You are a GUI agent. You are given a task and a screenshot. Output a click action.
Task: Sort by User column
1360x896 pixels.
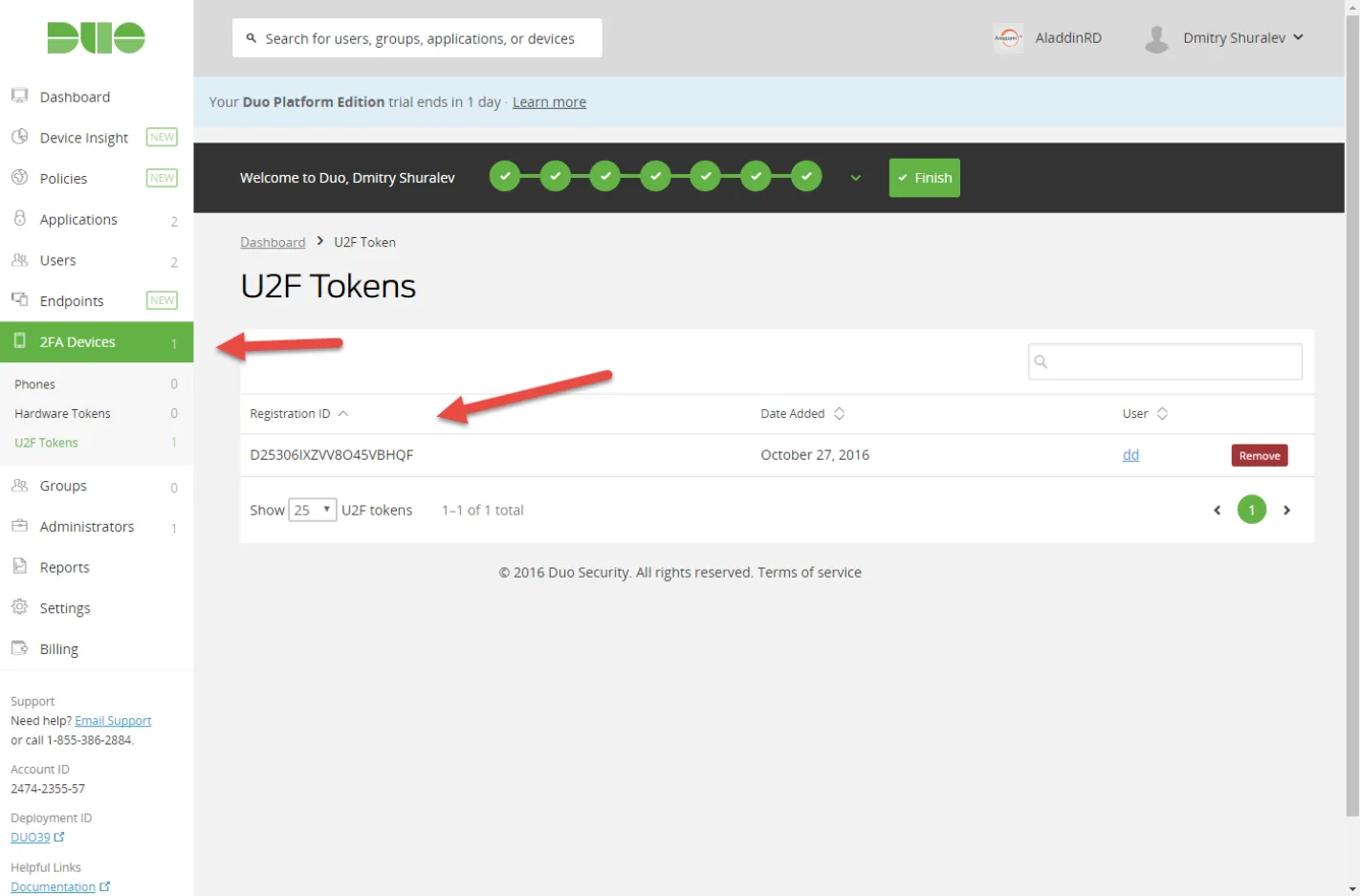click(1145, 414)
